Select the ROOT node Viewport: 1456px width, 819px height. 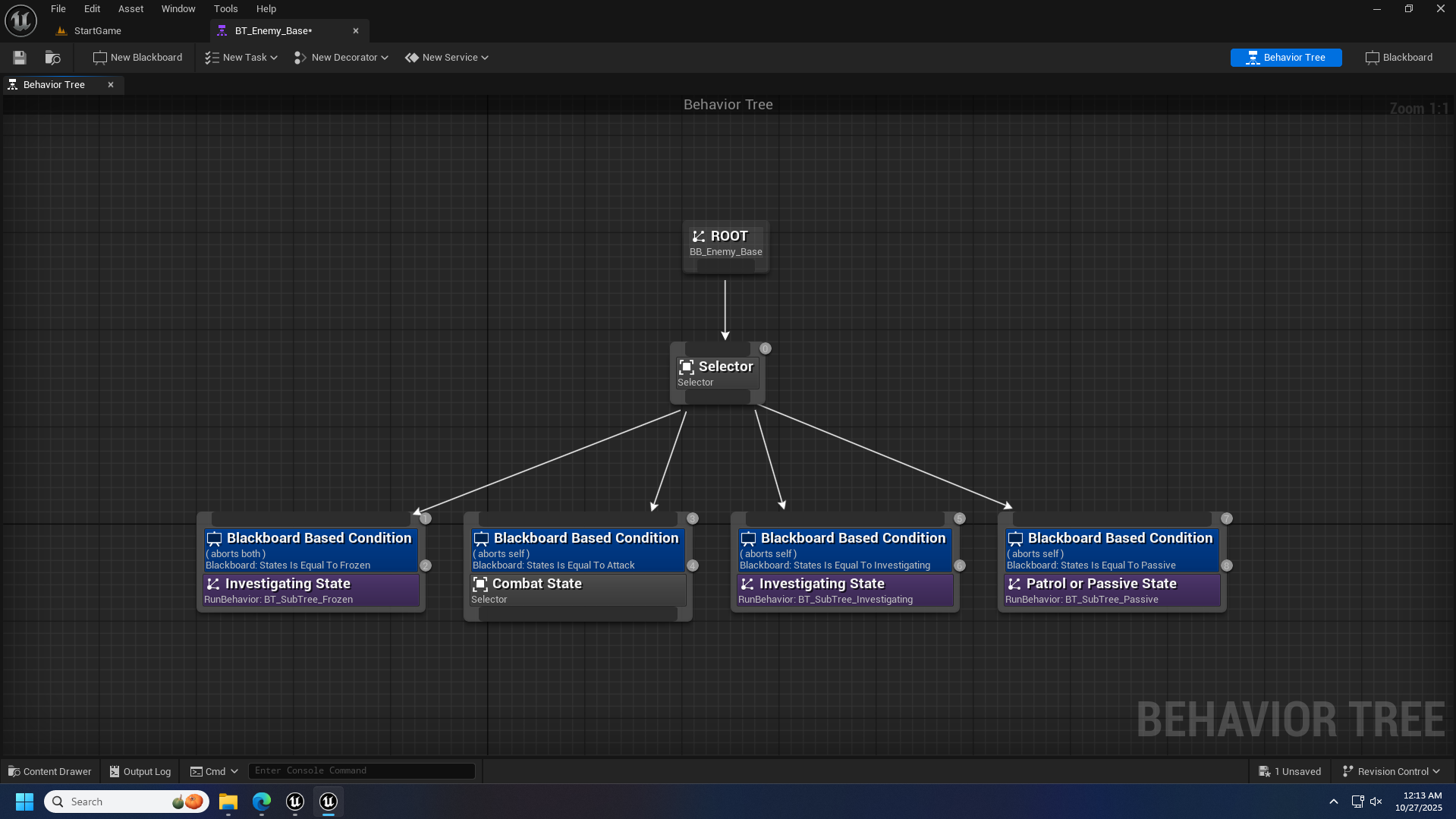(x=726, y=246)
